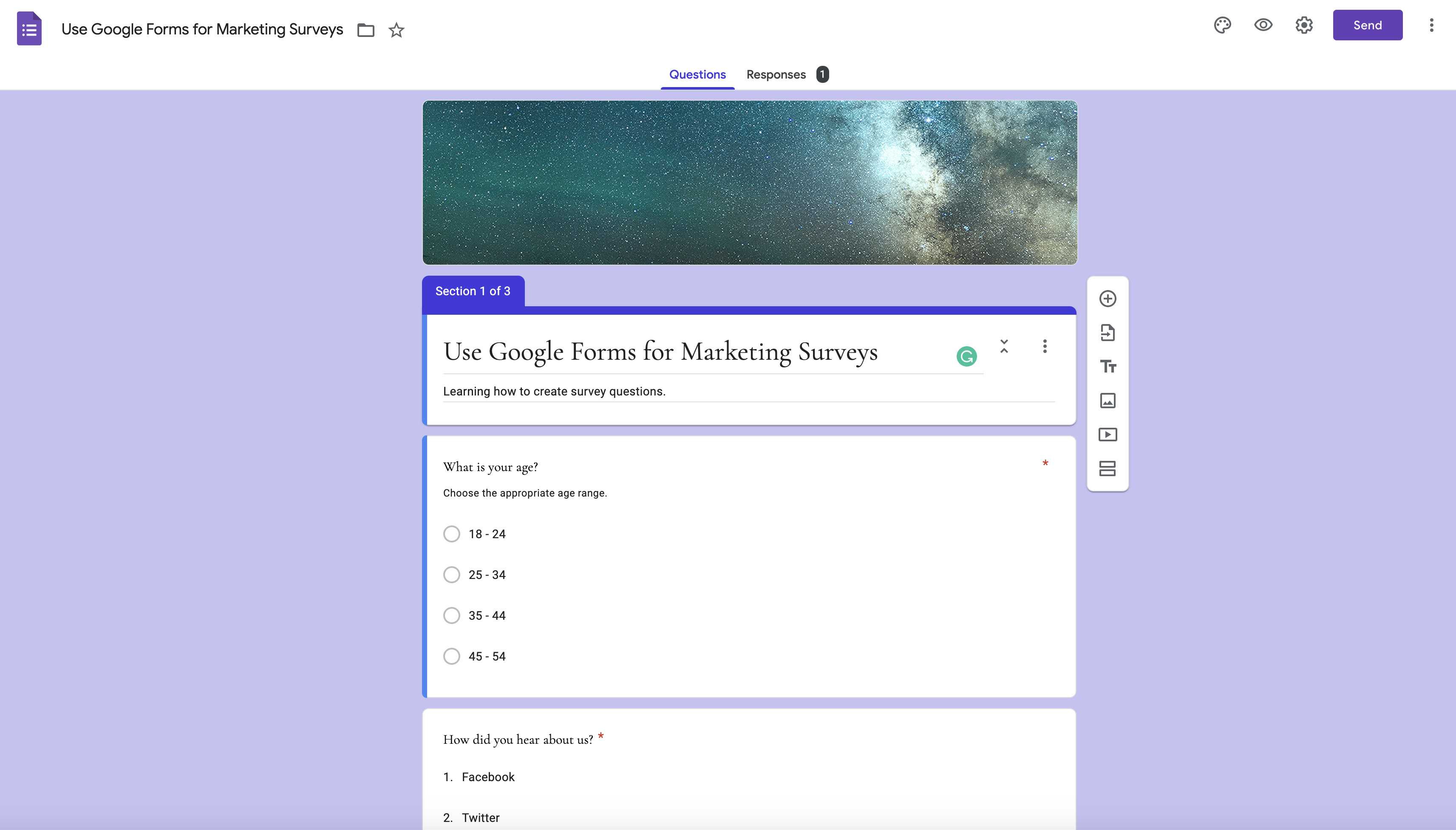
Task: Add a title and description block
Action: [1108, 367]
